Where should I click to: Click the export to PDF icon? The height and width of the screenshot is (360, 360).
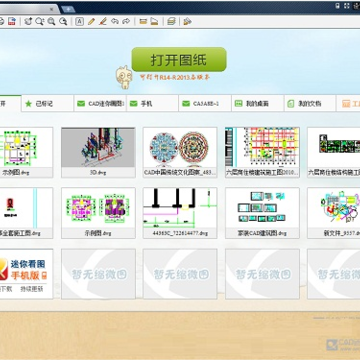(x=12, y=22)
